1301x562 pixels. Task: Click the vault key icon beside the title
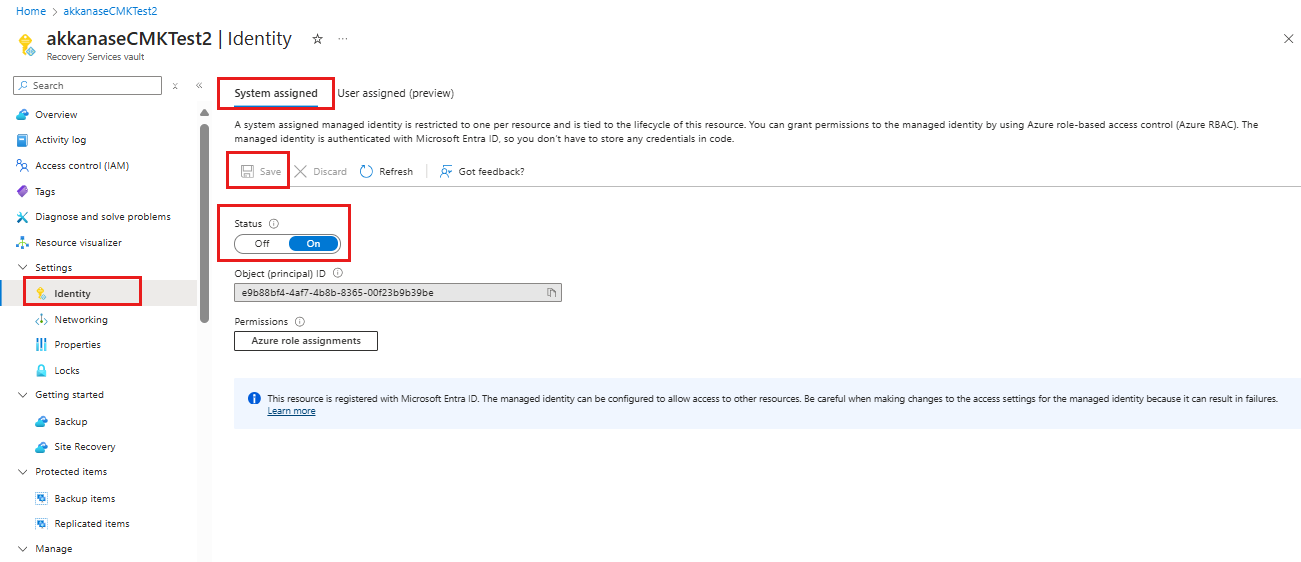[26, 45]
